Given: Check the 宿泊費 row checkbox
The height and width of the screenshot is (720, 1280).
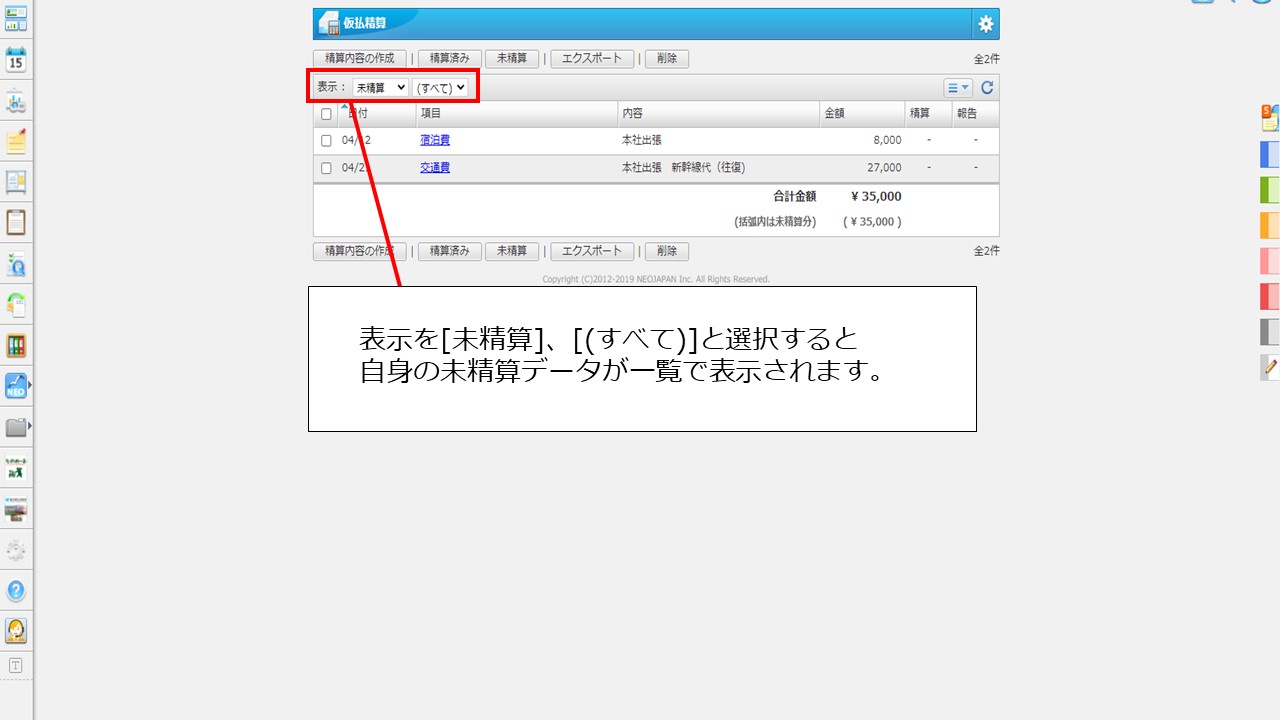Looking at the screenshot, I should point(326,141).
